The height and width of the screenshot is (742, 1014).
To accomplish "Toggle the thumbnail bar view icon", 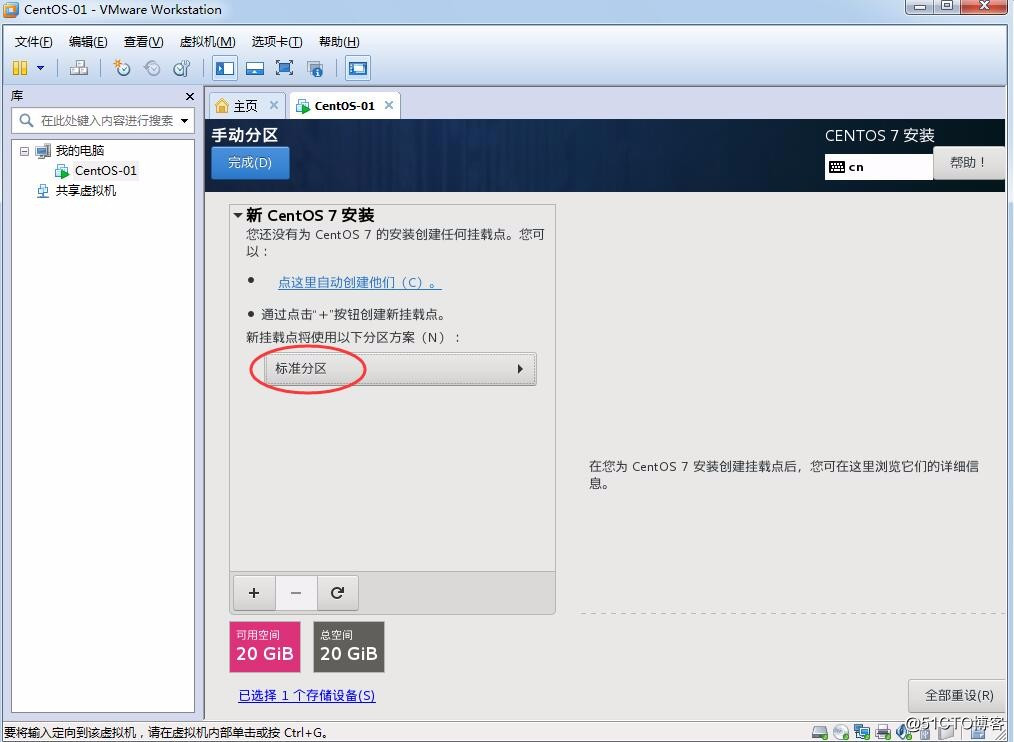I will (x=255, y=68).
